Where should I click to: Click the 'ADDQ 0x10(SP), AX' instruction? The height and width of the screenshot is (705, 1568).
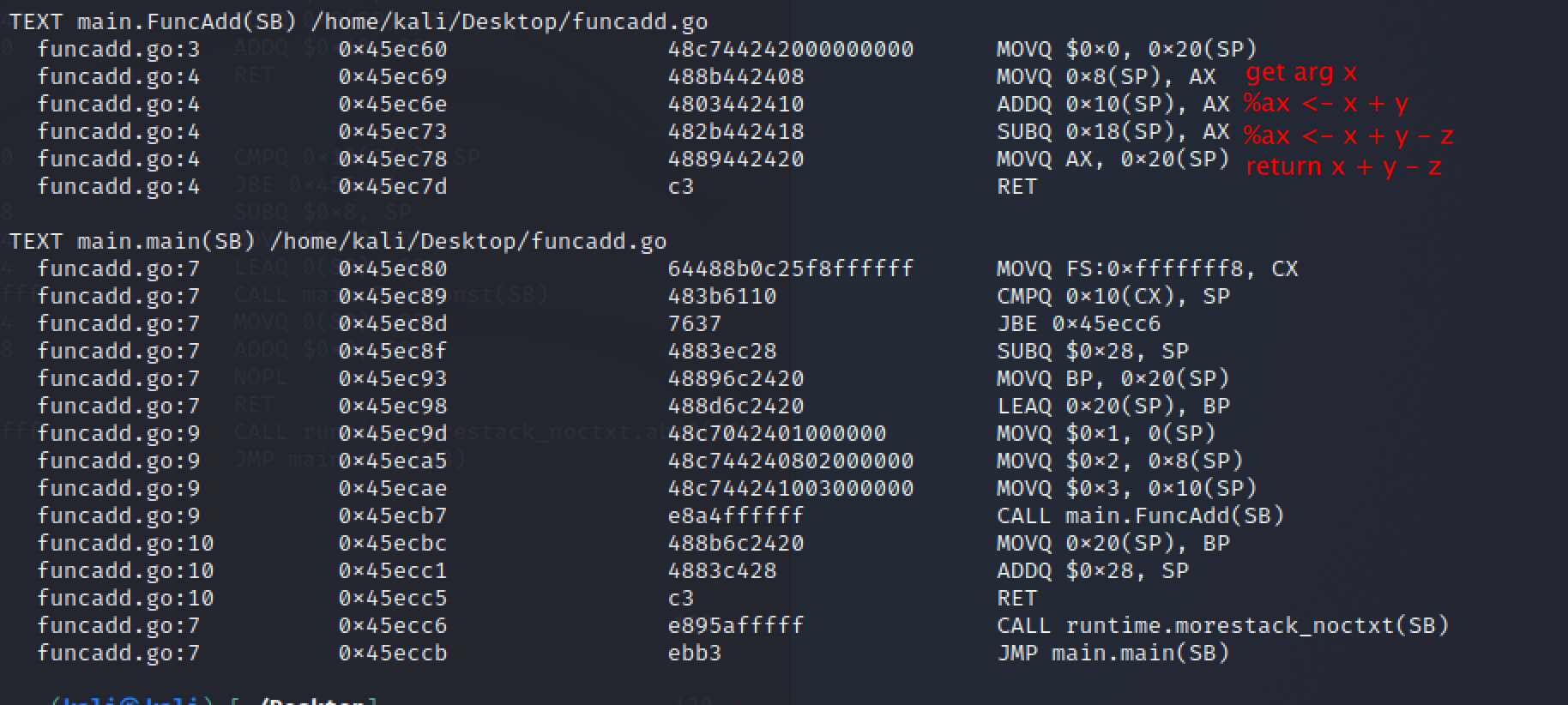(x=1113, y=104)
